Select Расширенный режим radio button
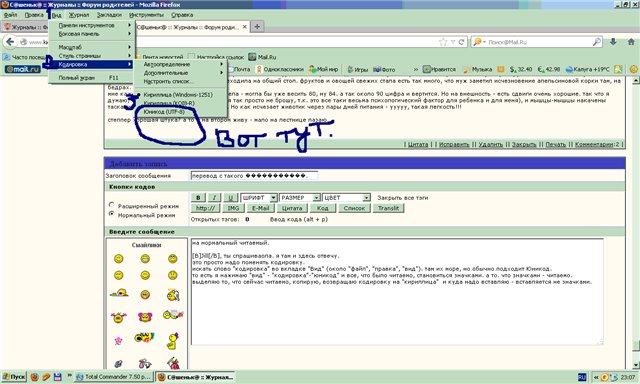The width and height of the screenshot is (640, 384). 111,204
